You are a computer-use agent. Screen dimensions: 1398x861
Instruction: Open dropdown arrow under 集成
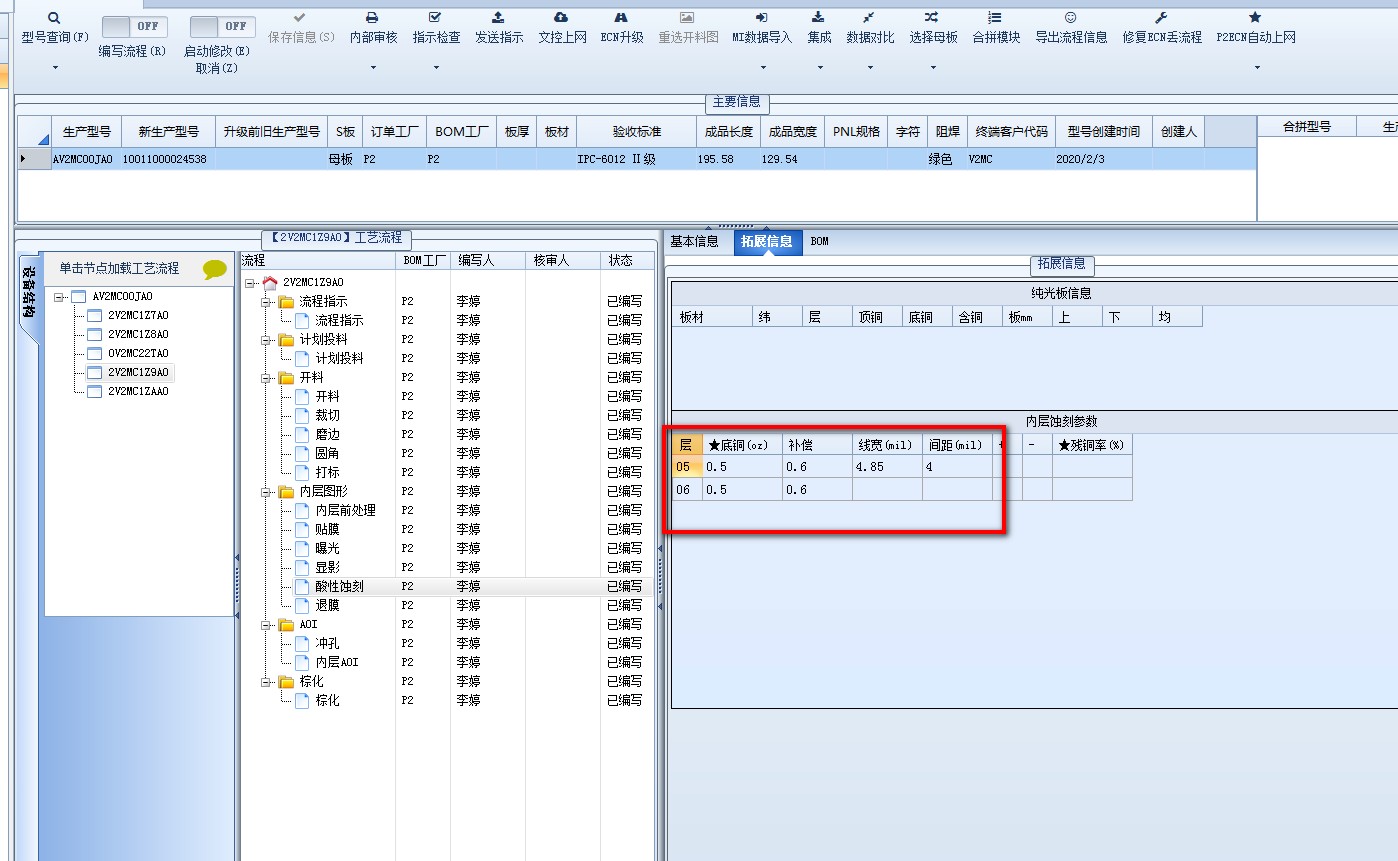tap(819, 68)
